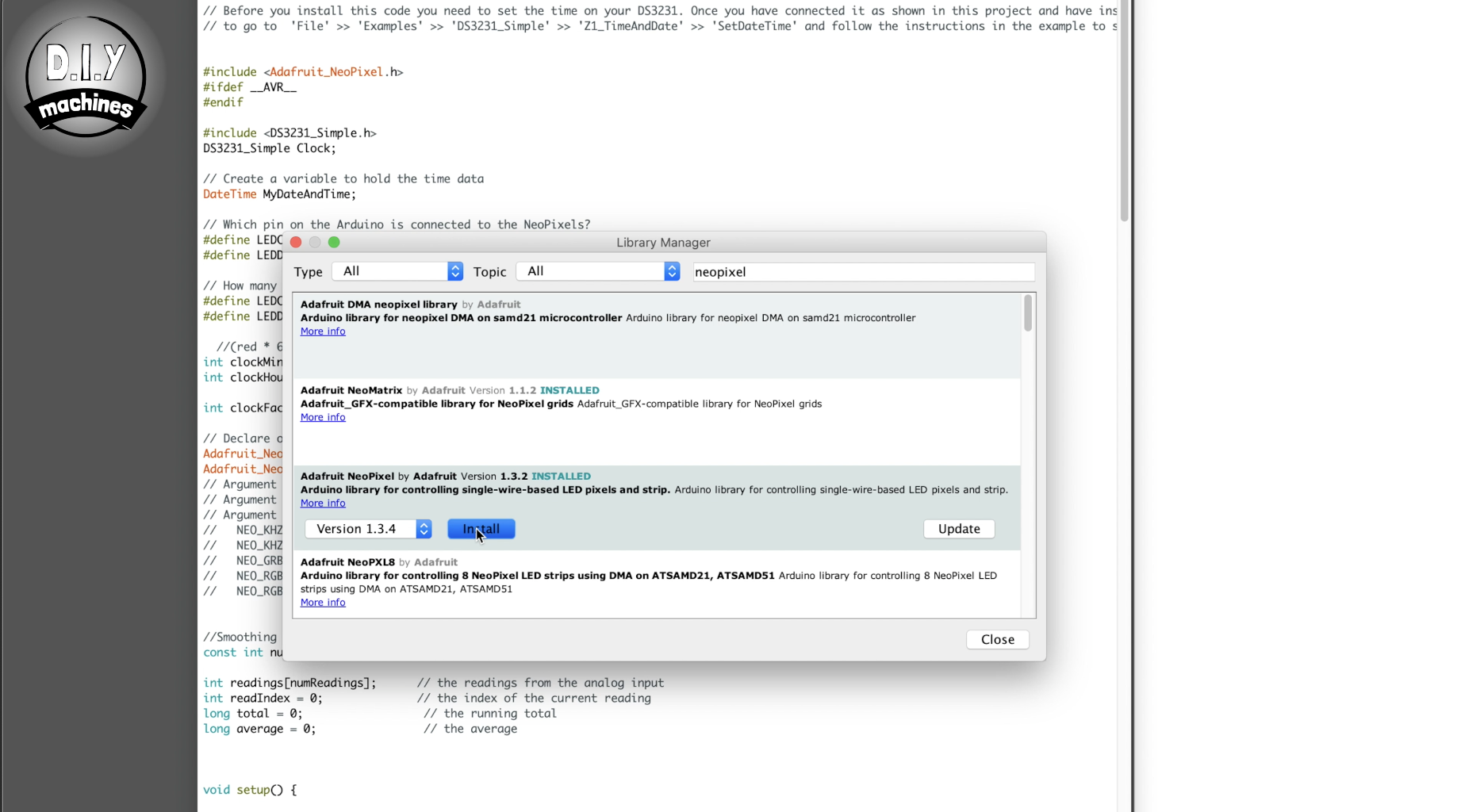The width and height of the screenshot is (1461, 812).
Task: Click the 'int readIndex = 0;' code line
Action: [x=263, y=698]
